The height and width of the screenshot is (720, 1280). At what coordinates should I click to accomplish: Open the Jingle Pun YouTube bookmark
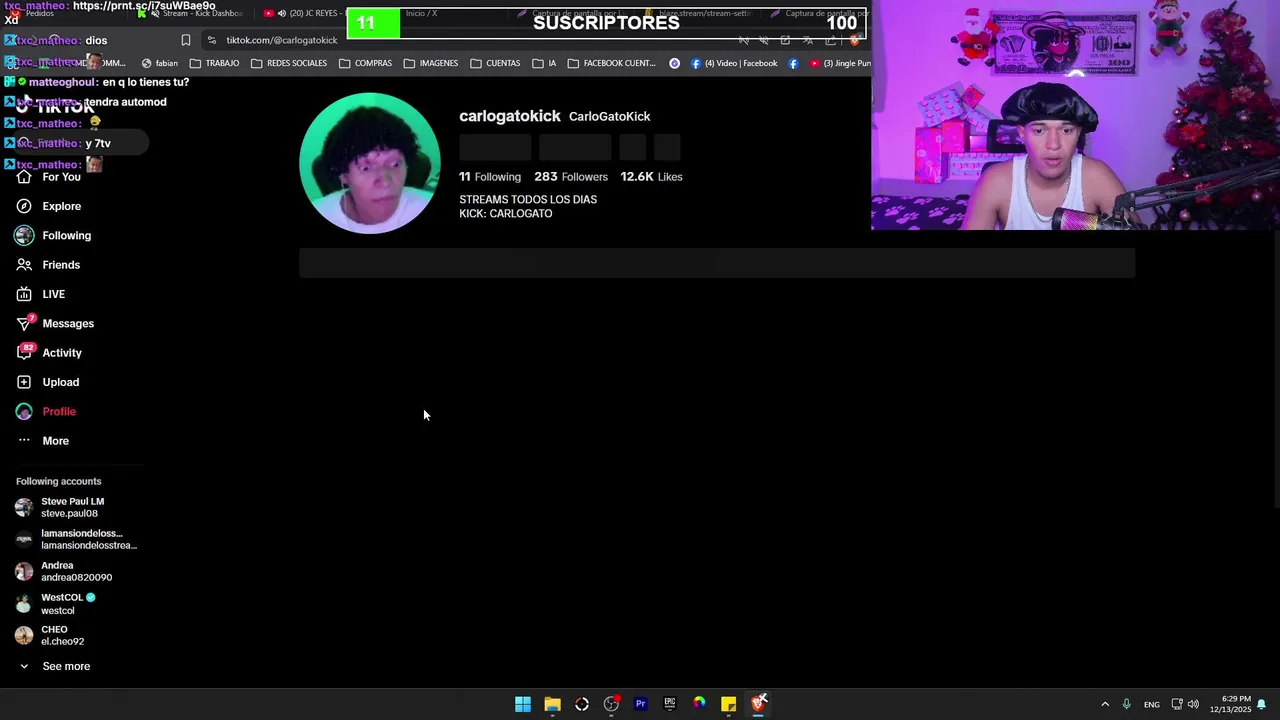pos(840,63)
